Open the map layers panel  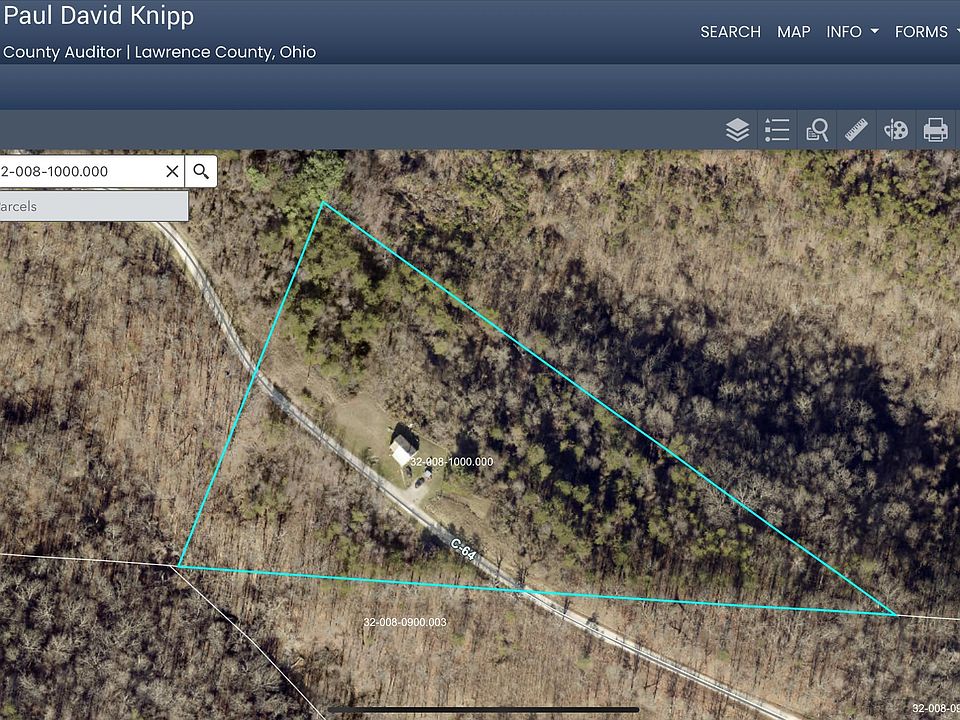click(x=737, y=130)
